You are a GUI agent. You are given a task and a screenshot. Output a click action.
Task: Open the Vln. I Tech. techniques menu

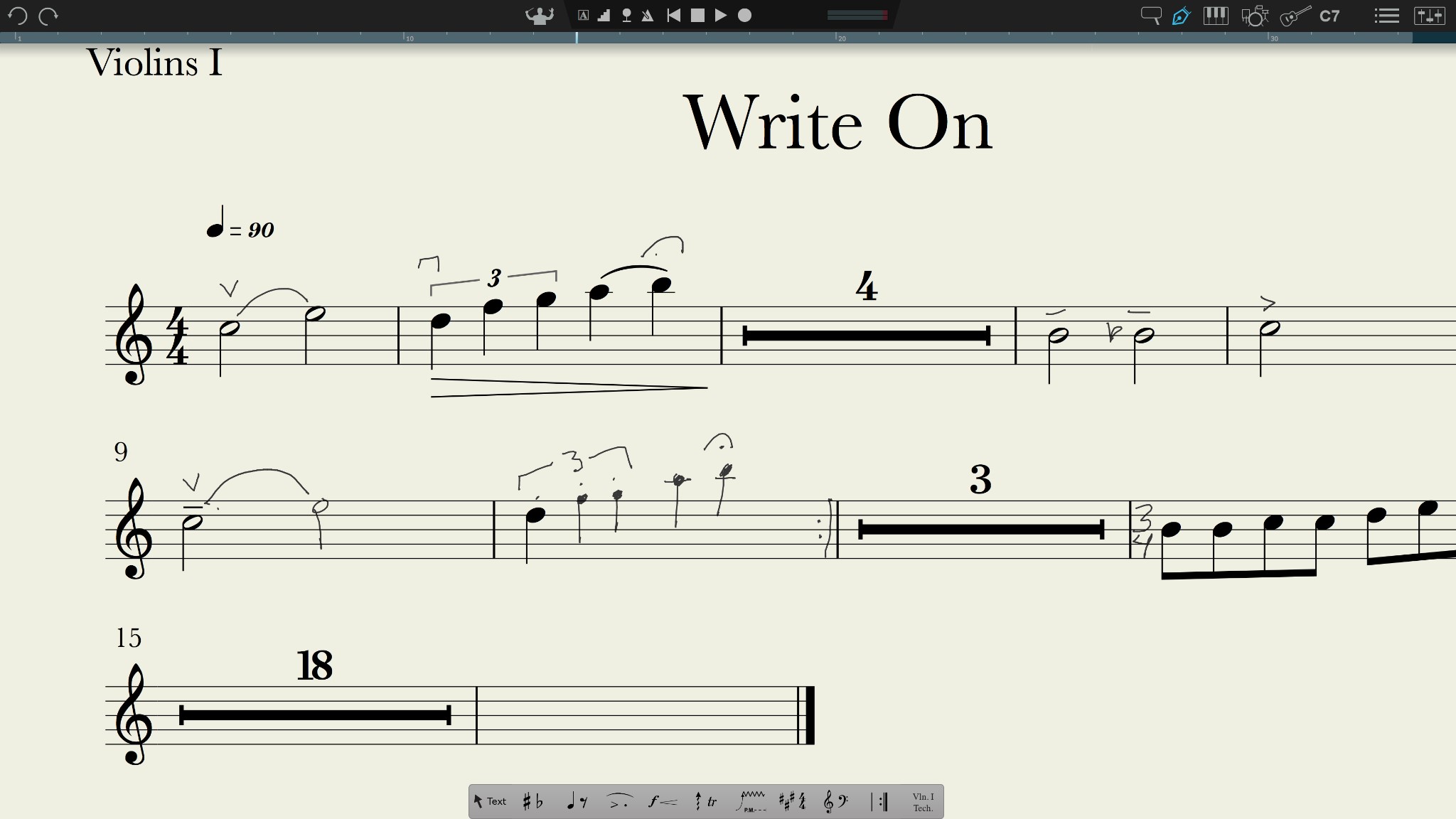[922, 801]
